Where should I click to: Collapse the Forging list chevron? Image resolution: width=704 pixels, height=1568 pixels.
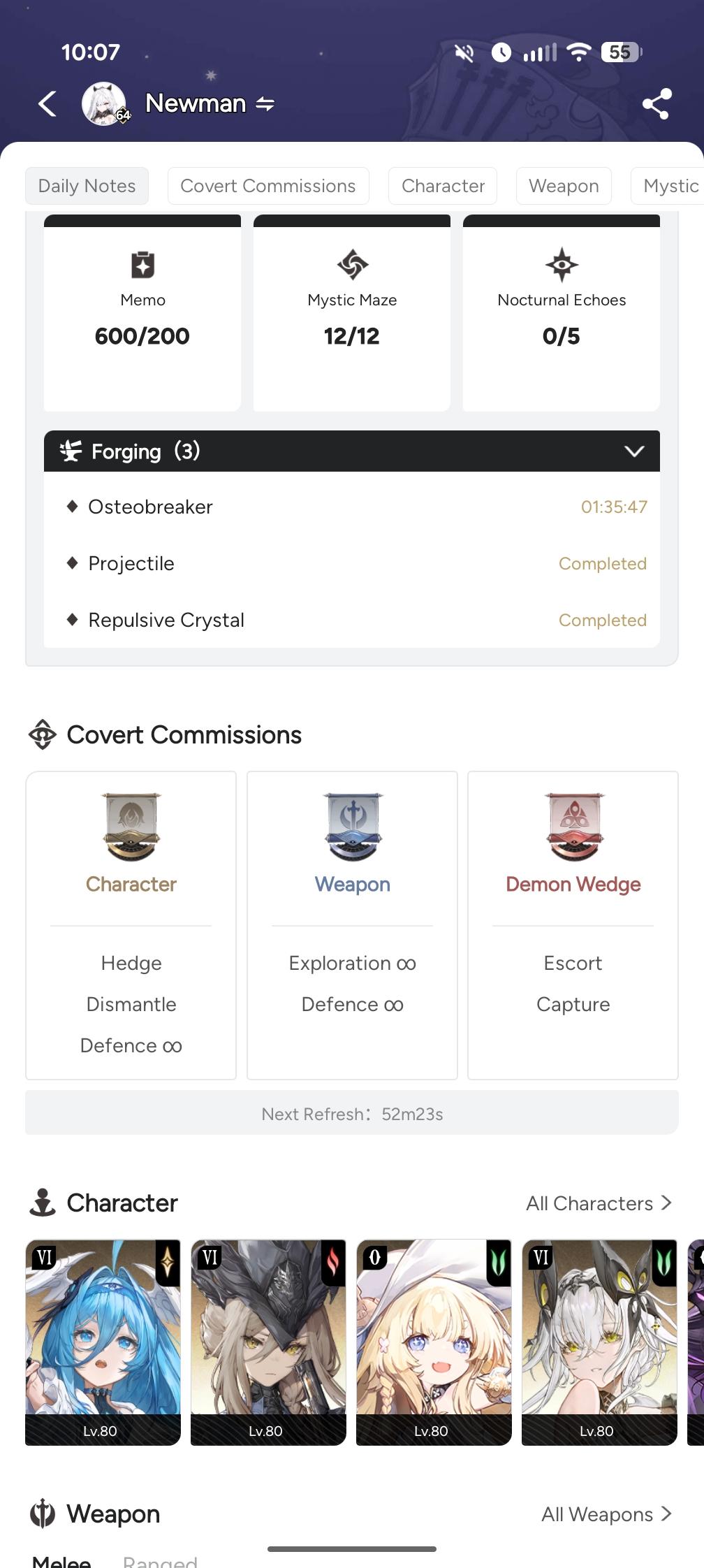point(634,451)
